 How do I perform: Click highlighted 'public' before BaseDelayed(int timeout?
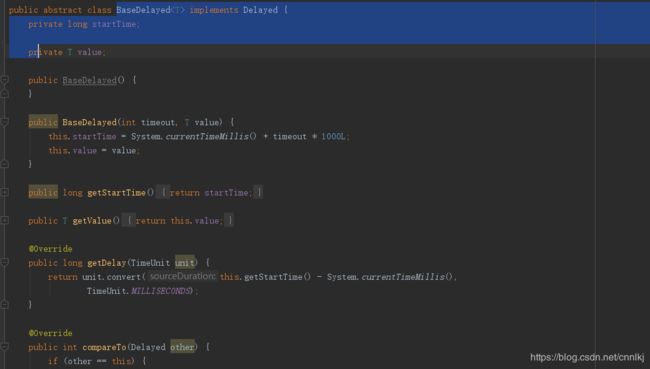click(43, 122)
